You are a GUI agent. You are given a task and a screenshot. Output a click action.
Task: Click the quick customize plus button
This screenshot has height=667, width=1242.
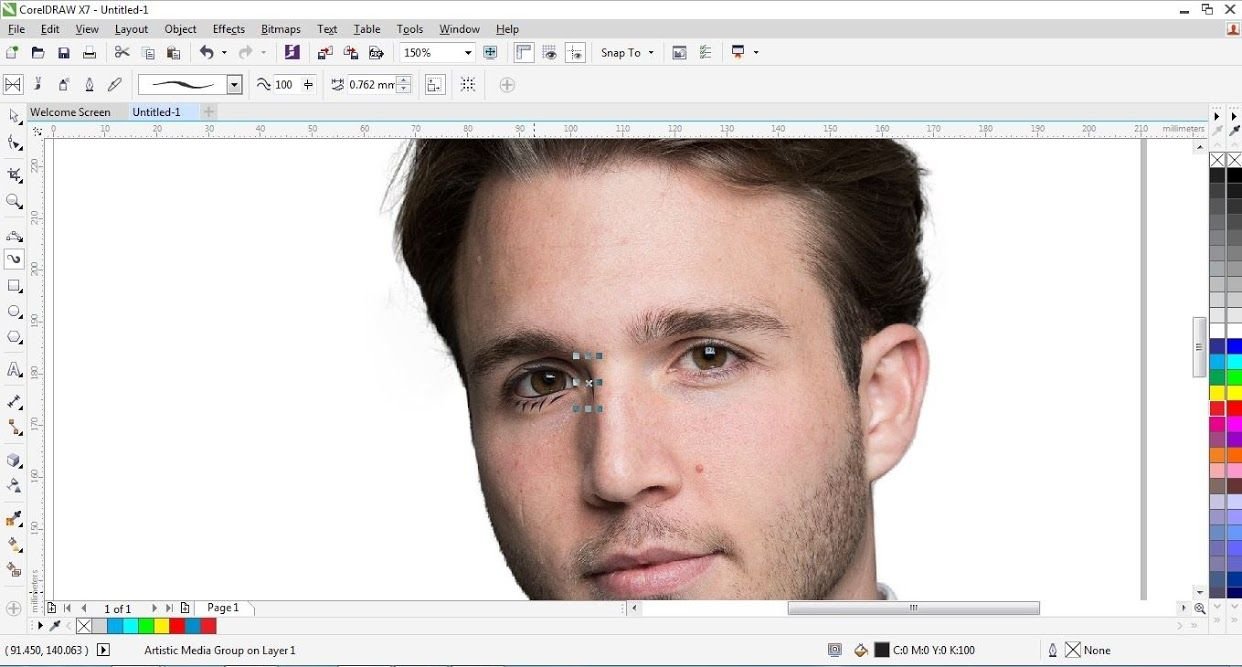click(x=507, y=85)
